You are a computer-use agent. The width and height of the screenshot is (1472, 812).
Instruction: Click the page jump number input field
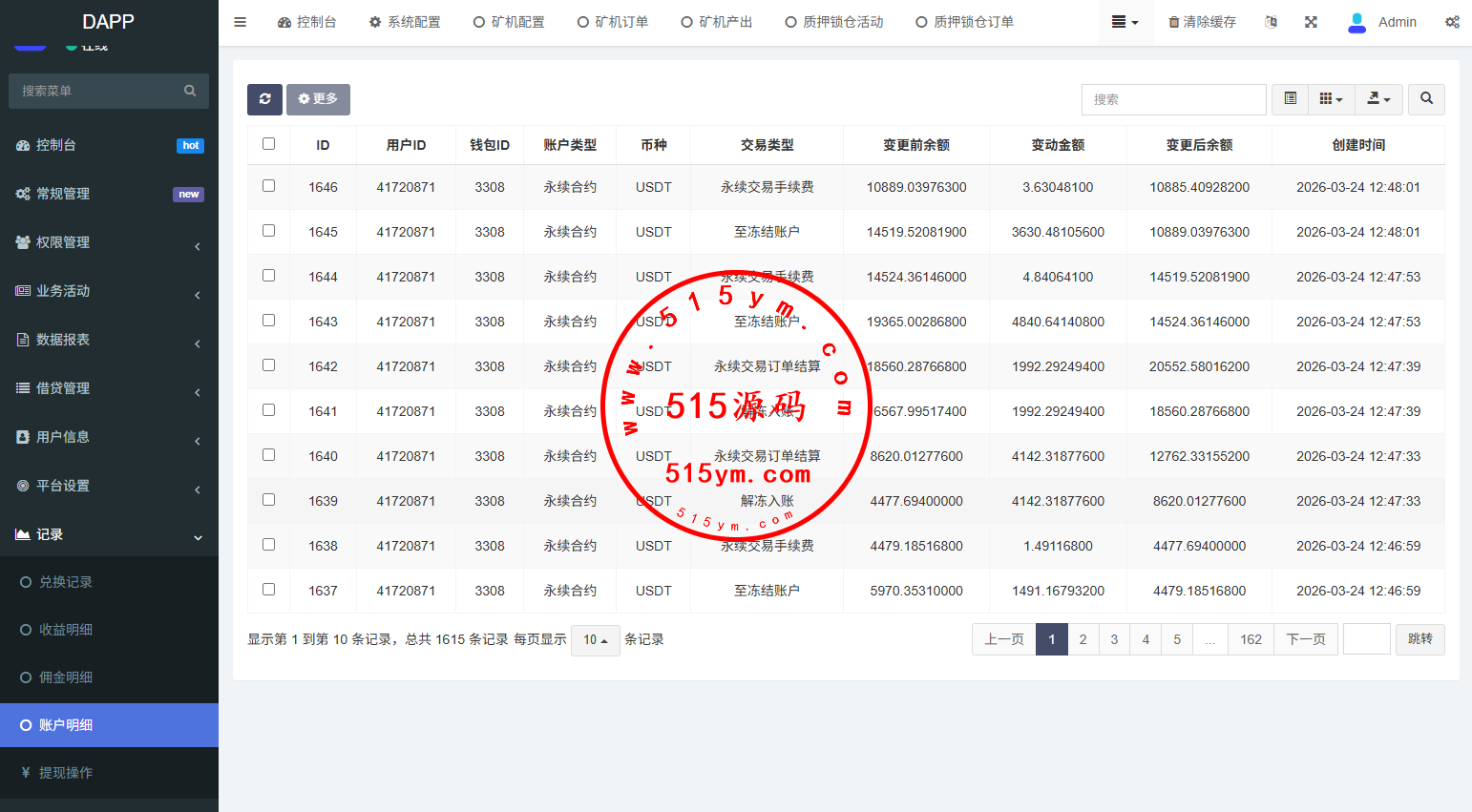1366,639
